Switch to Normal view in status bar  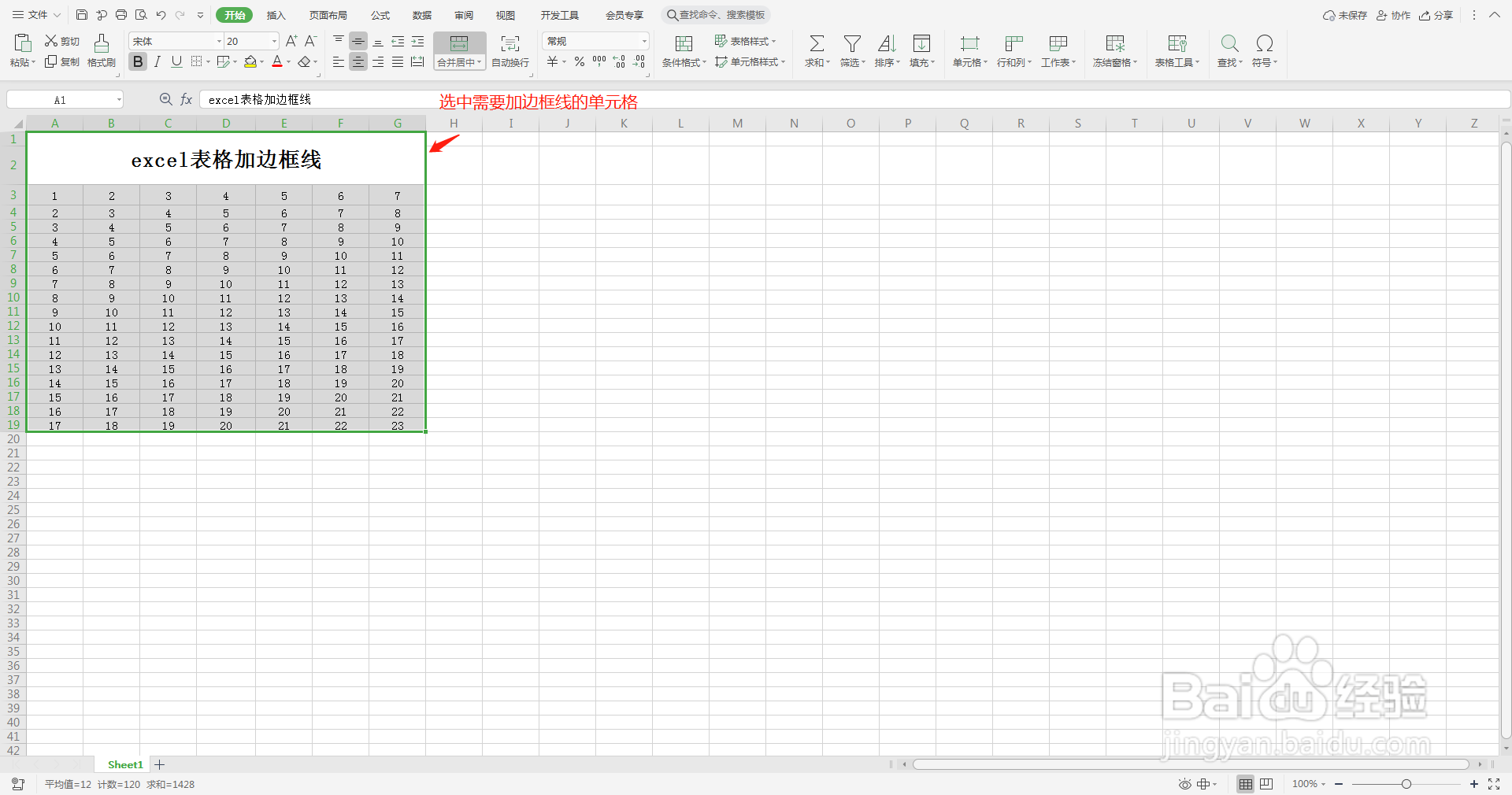click(1246, 784)
